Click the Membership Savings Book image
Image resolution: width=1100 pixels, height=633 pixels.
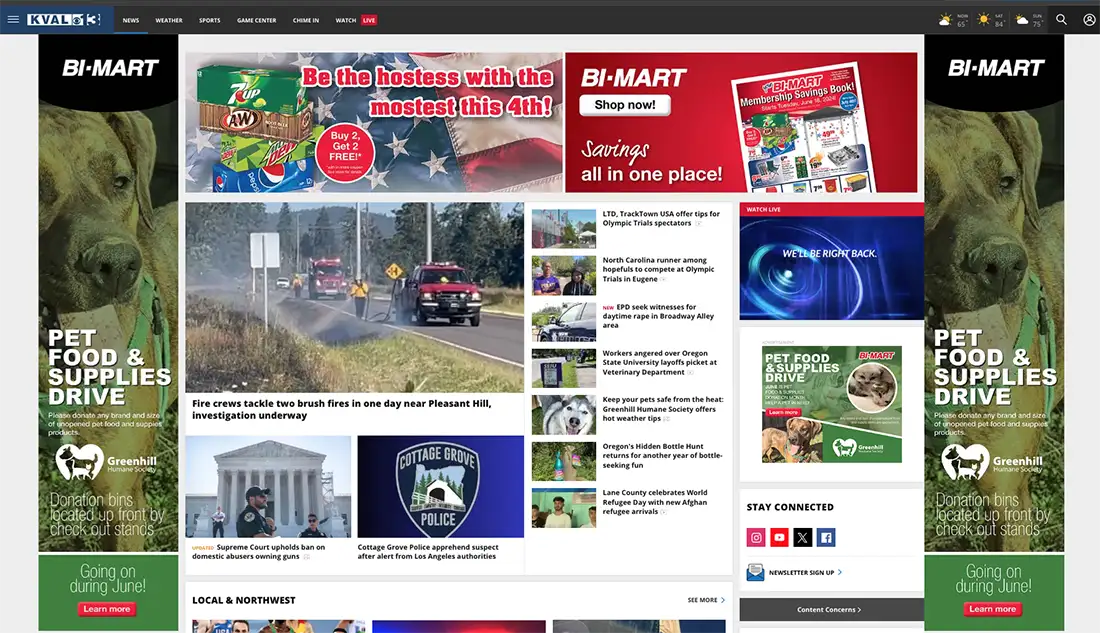803,129
